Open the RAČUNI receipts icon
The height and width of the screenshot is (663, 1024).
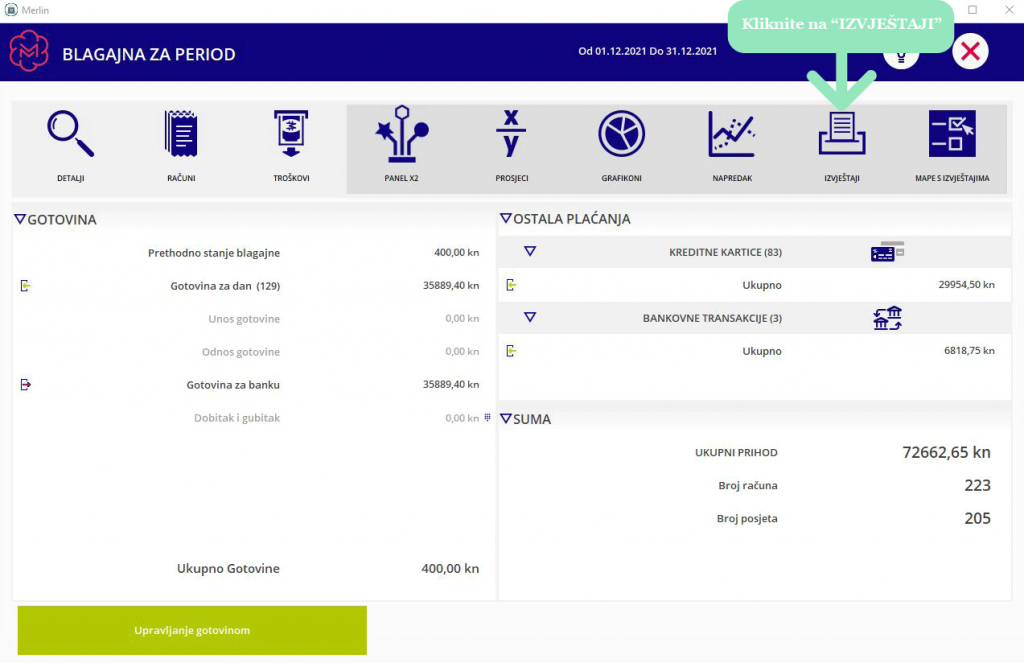click(x=181, y=135)
